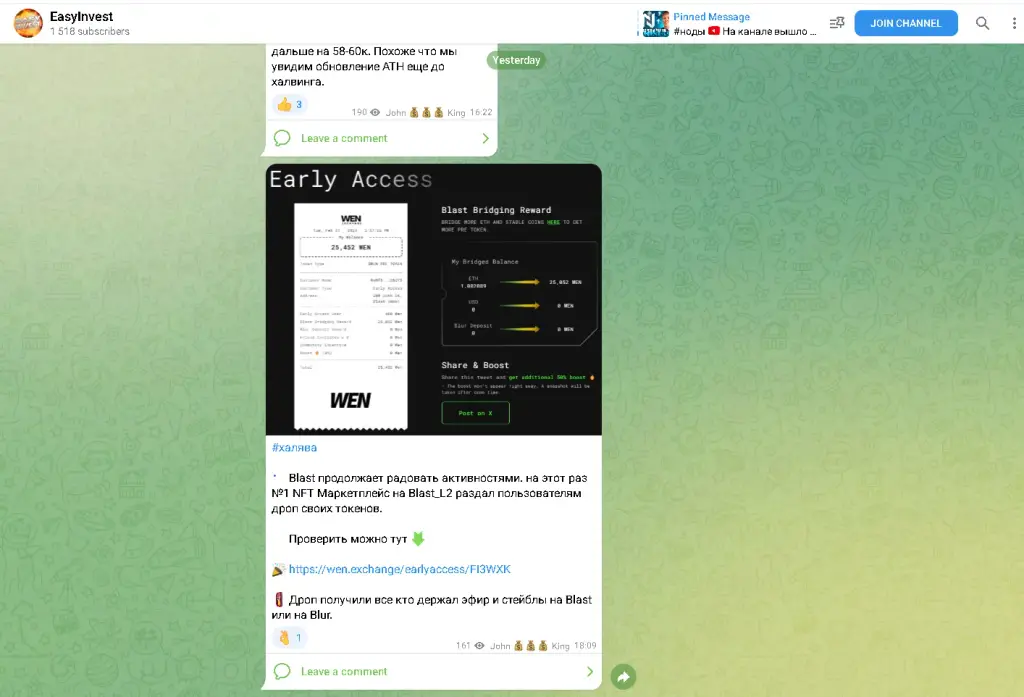Click the "Проверить можно тут" text line
Image resolution: width=1024 pixels, height=697 pixels.
pos(347,539)
